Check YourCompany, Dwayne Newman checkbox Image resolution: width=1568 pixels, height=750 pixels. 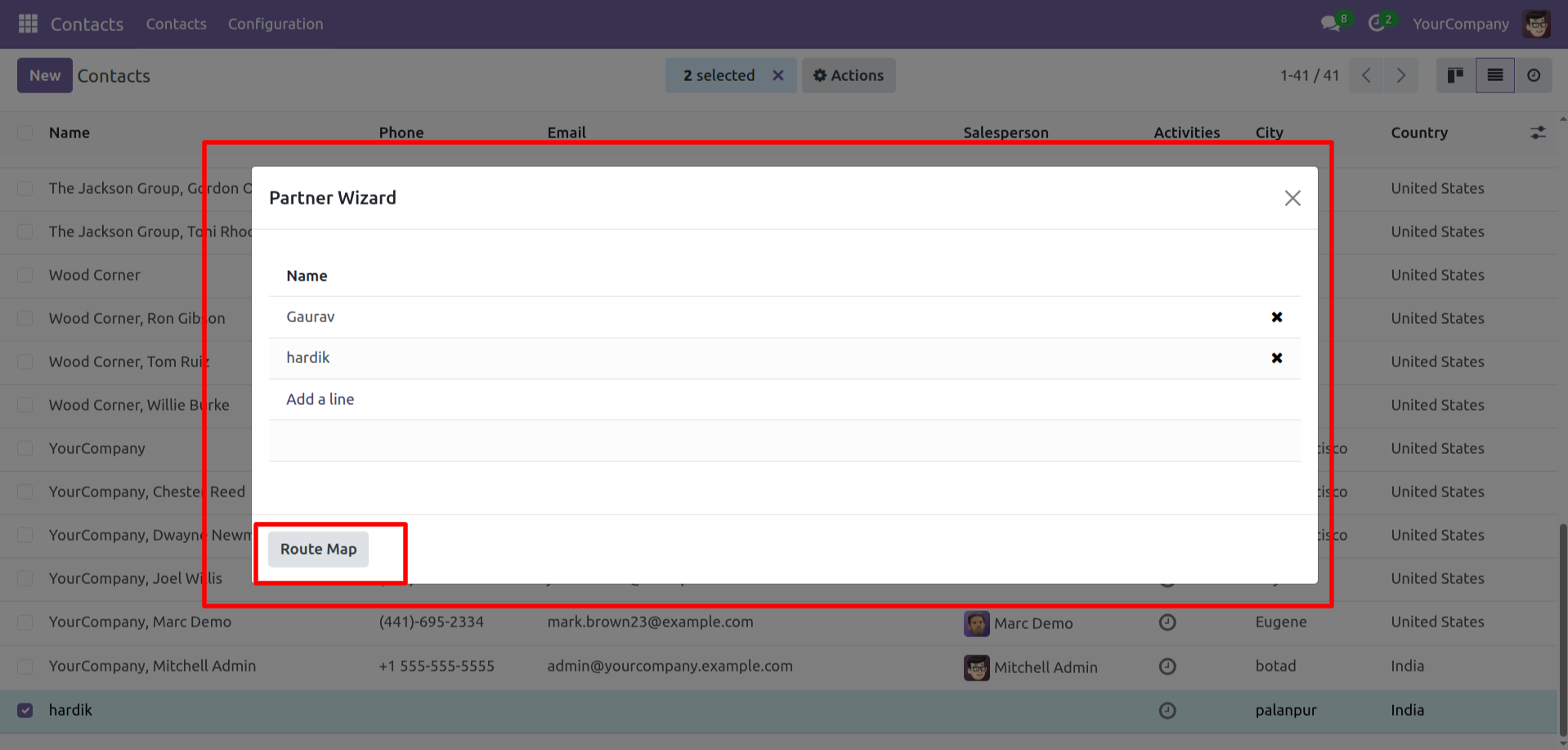point(25,535)
